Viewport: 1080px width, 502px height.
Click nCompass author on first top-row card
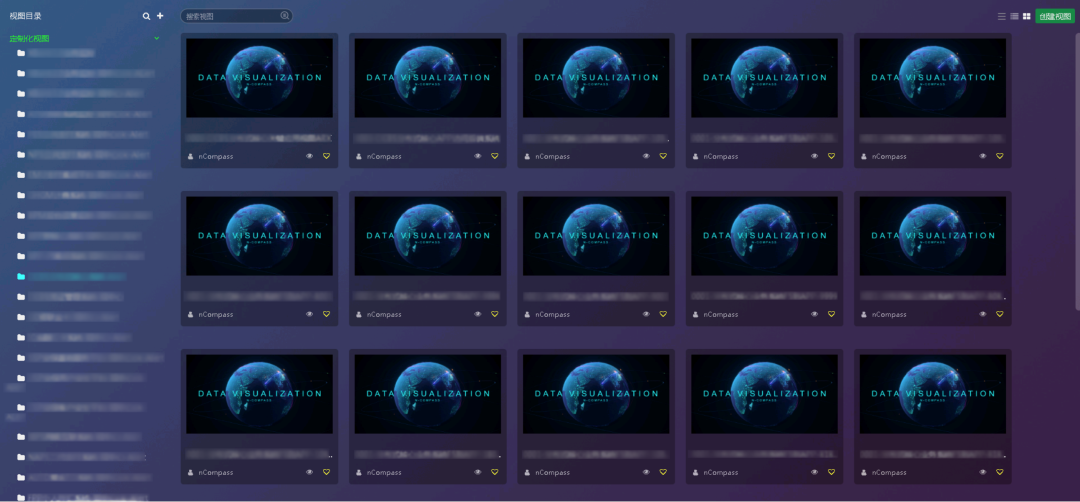[x=216, y=156]
